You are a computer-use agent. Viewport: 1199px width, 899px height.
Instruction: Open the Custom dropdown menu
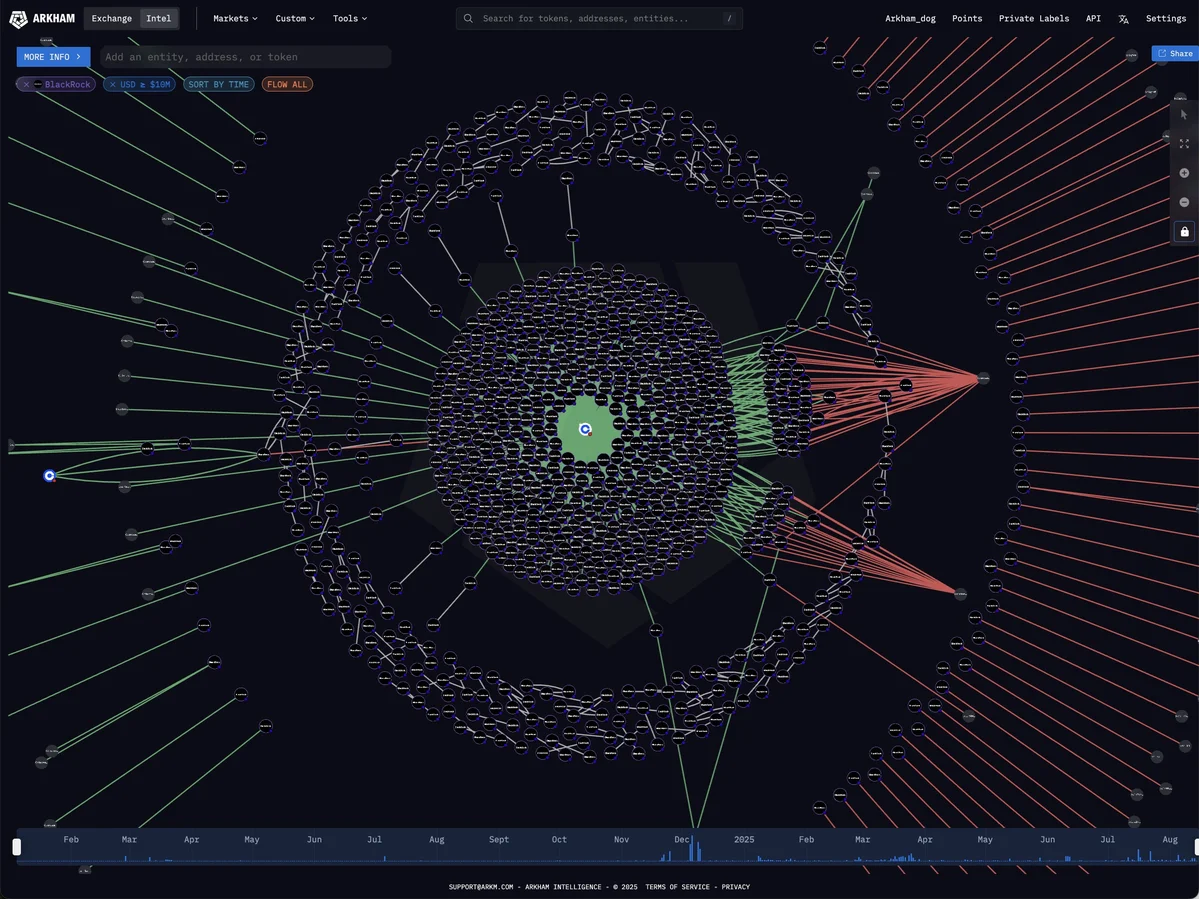(295, 18)
